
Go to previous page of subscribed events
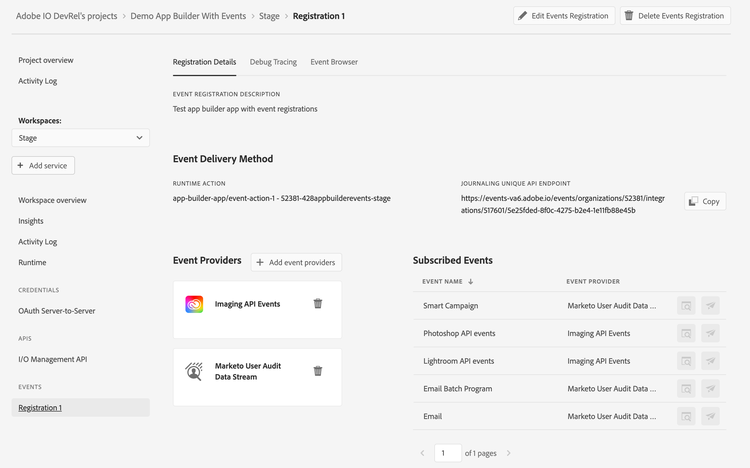[x=423, y=453]
